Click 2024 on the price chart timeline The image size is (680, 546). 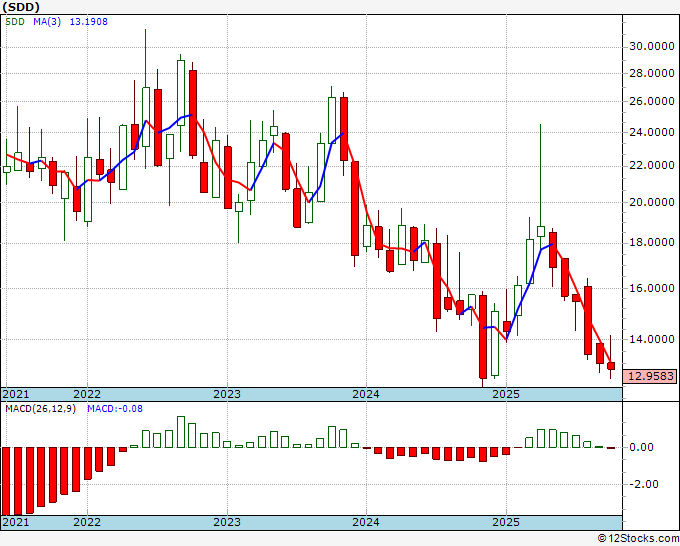[x=366, y=394]
